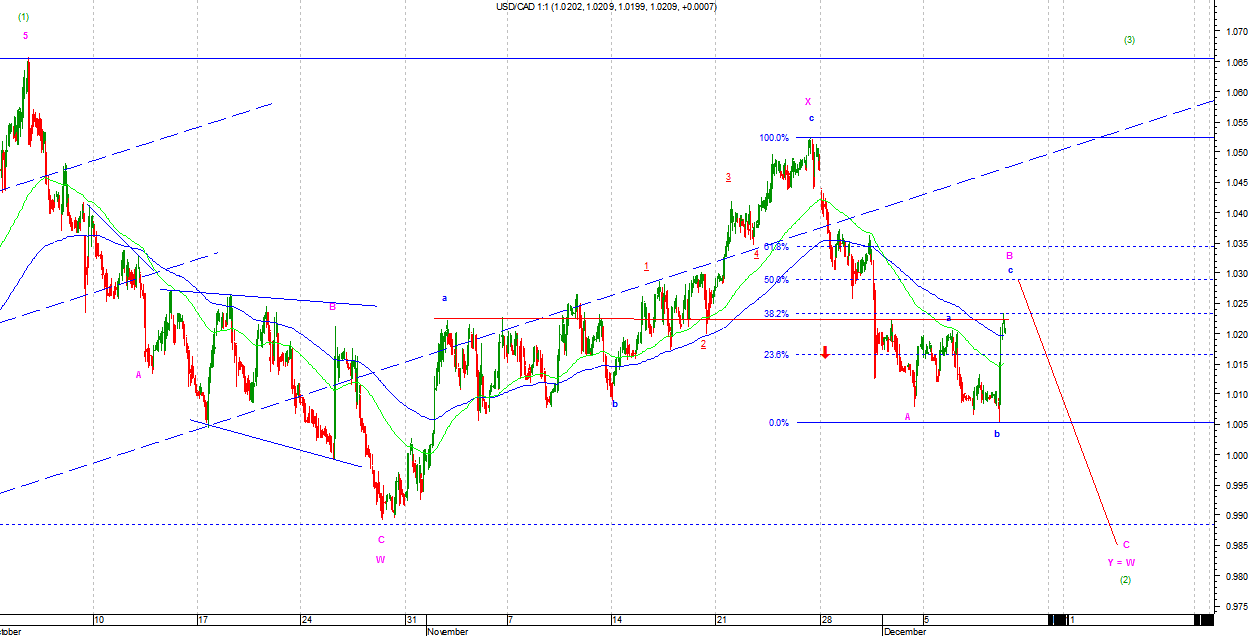Click the green (1) wave label
1250x636 pixels.
click(x=23, y=17)
